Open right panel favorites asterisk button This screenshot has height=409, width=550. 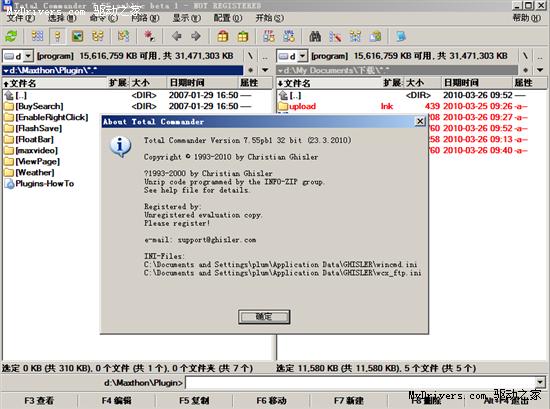[525, 70]
